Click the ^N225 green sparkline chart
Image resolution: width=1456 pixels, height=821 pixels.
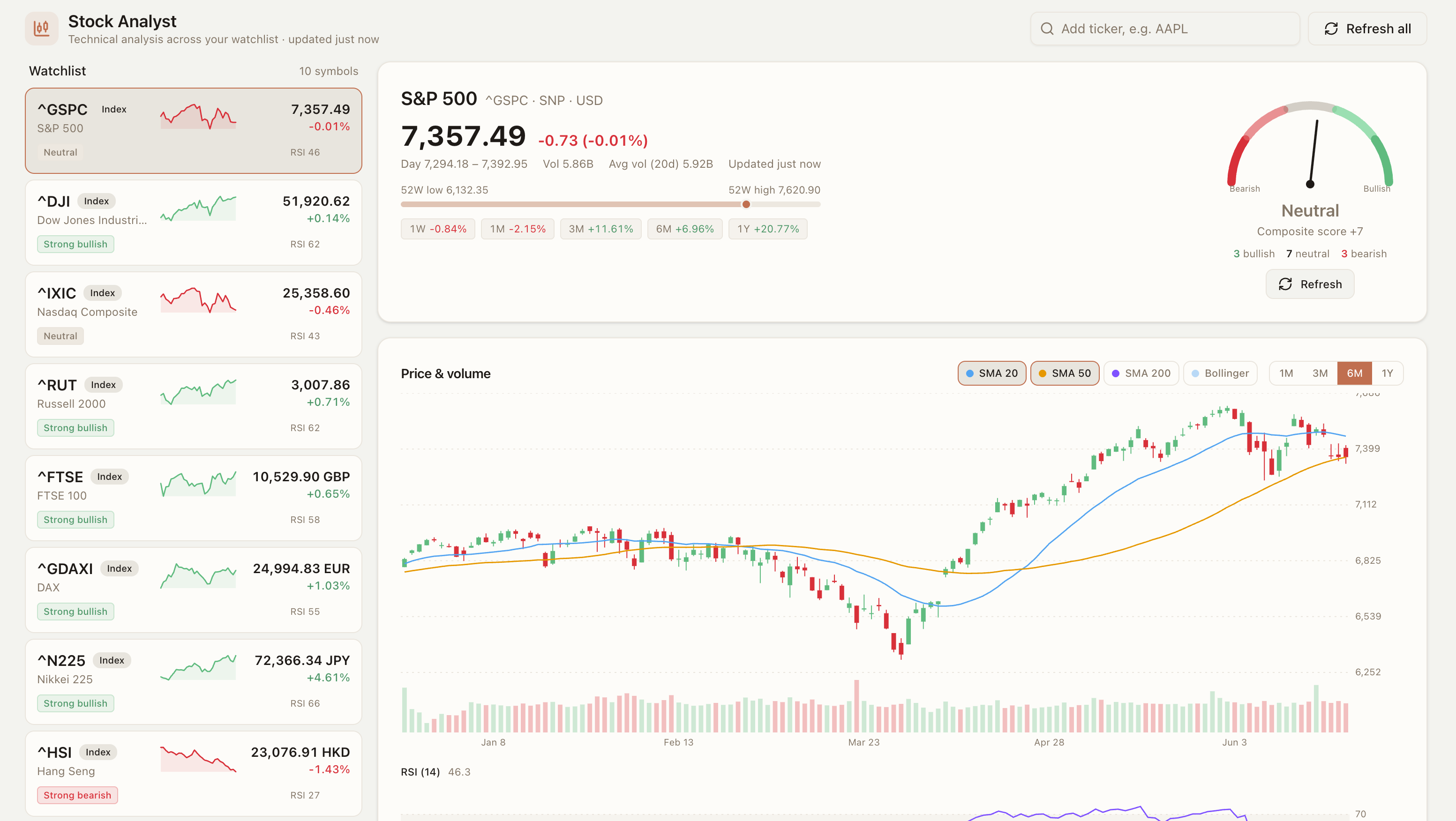[x=198, y=667]
